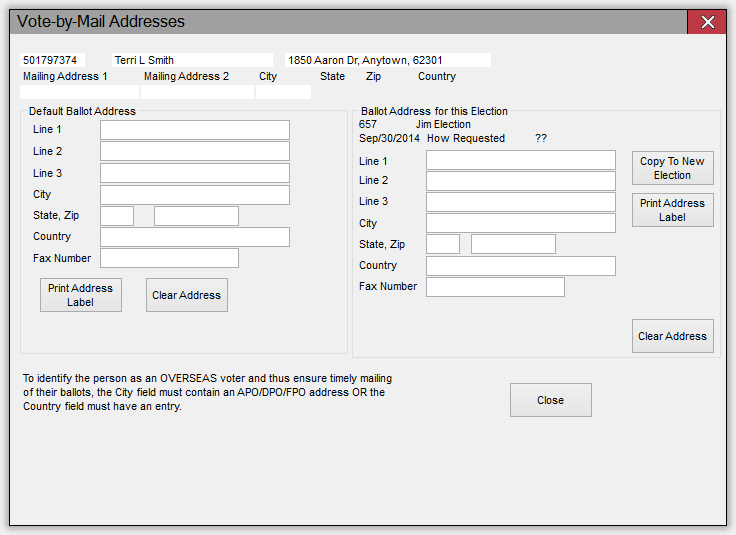Focus Fax Number field in Default Ballot Address
736x535 pixels.
click(x=169, y=258)
